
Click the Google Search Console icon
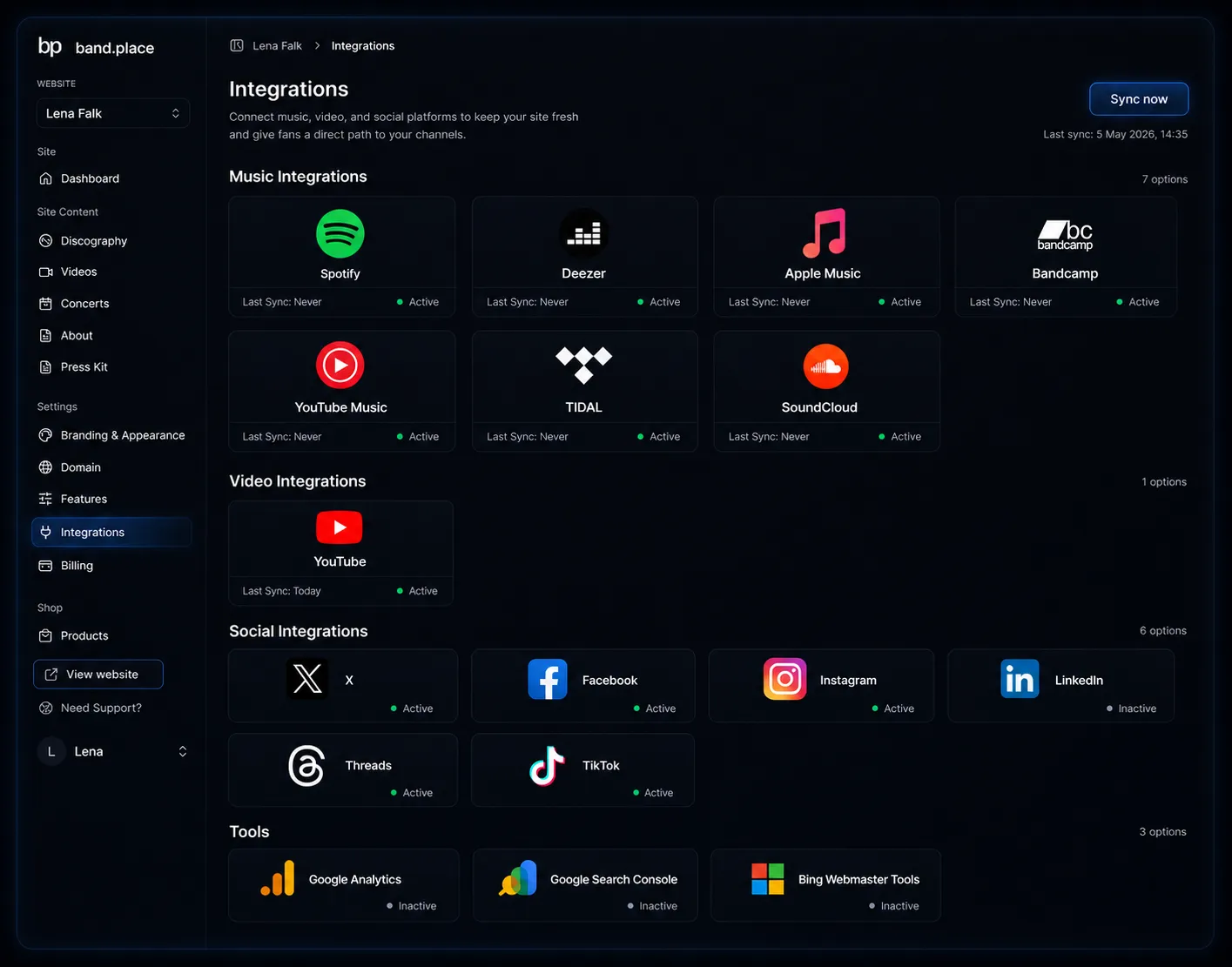pos(518,878)
